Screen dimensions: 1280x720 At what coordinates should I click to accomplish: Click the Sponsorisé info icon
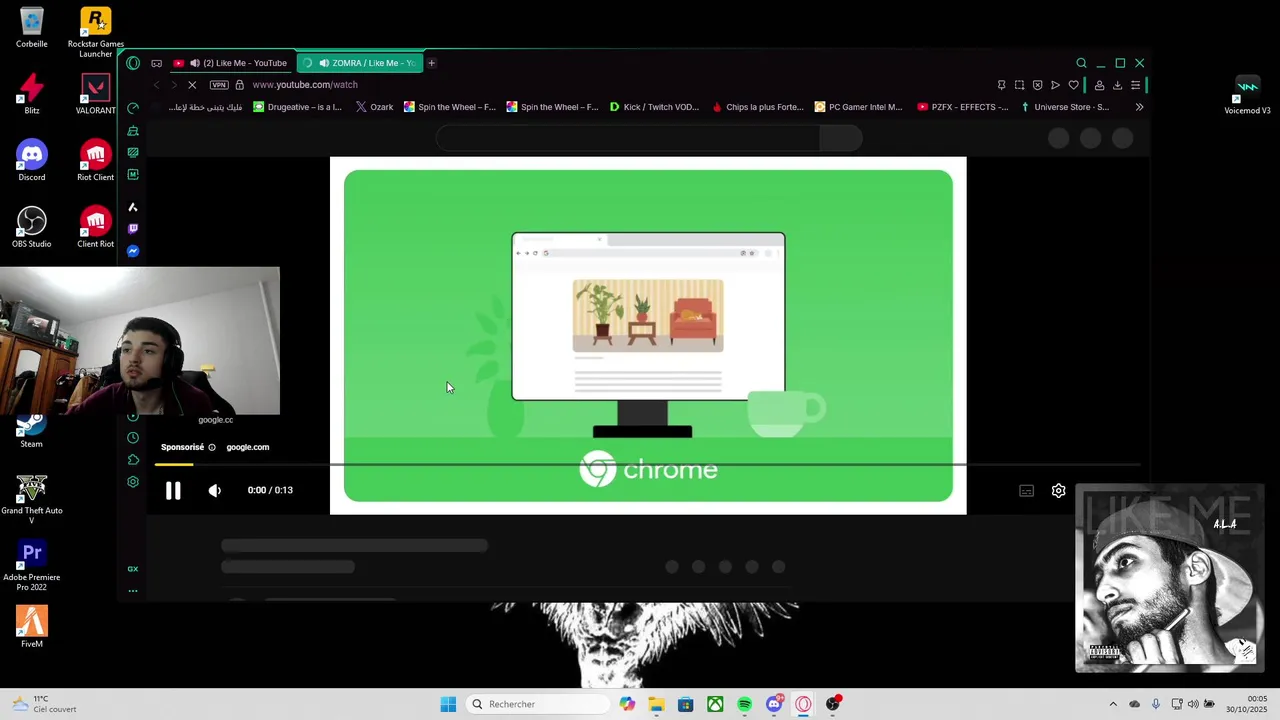click(x=212, y=447)
